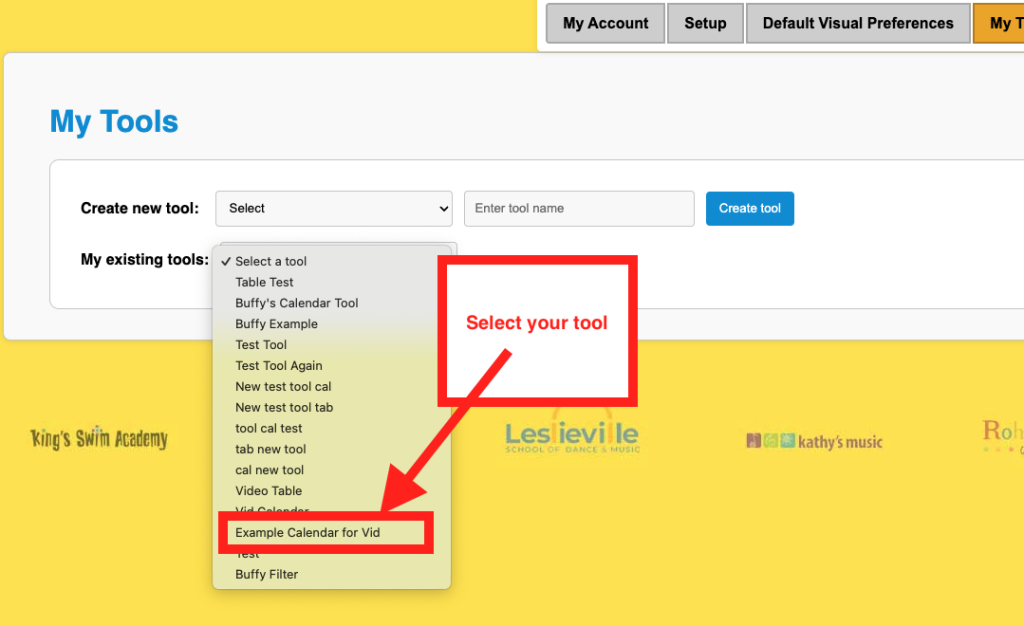Click the kathy's music logo
1024x626 pixels.
(x=814, y=441)
